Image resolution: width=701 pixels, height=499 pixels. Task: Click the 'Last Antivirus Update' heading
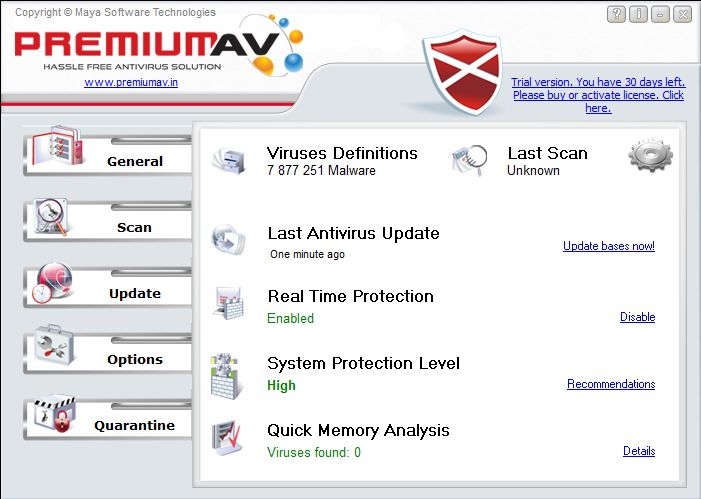coord(354,233)
